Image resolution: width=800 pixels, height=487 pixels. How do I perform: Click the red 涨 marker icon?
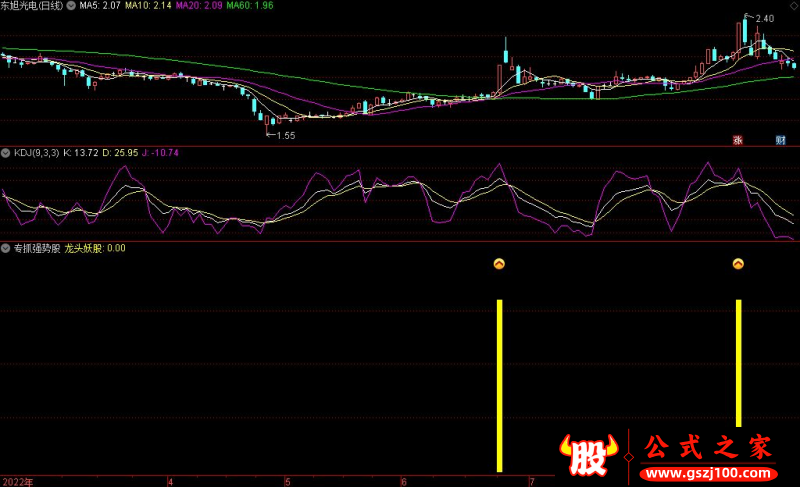(x=738, y=140)
